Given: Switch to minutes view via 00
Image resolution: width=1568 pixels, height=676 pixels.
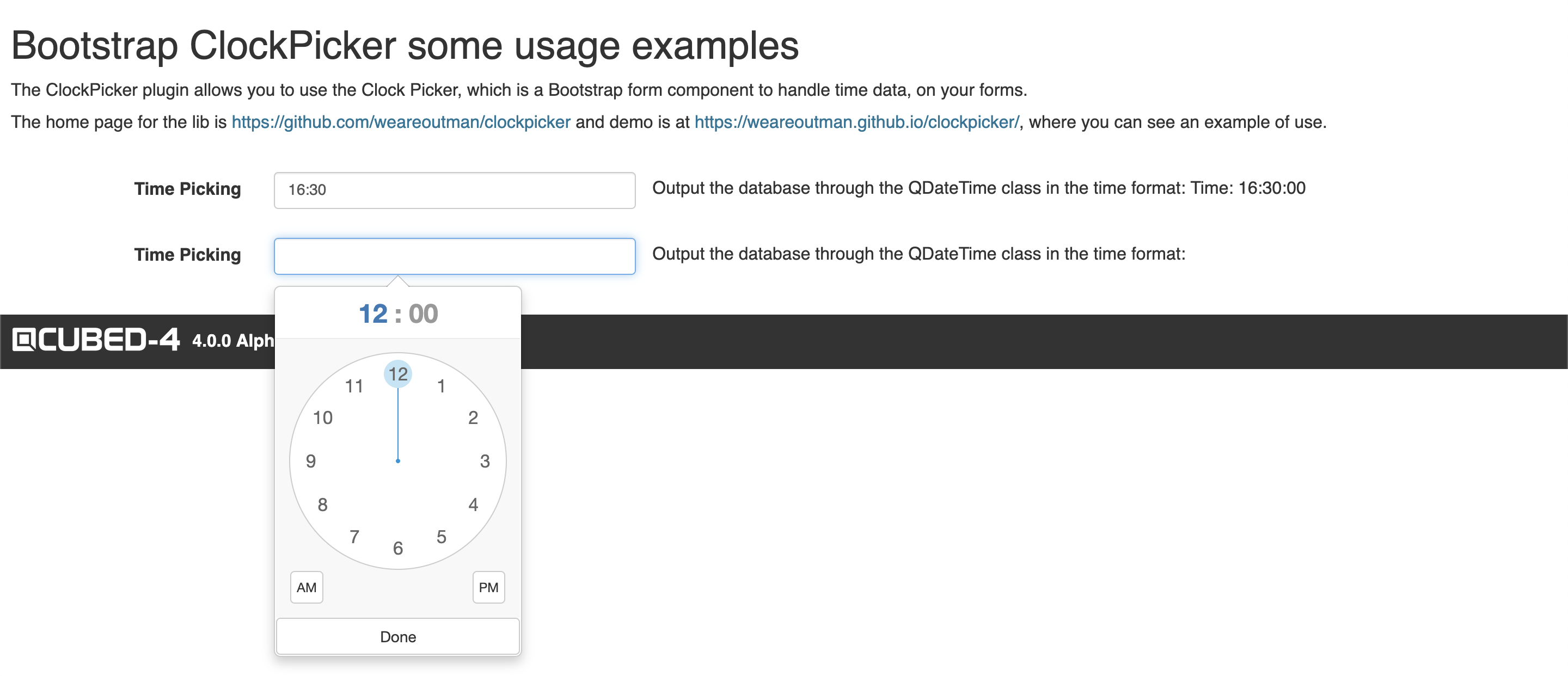Looking at the screenshot, I should (x=423, y=314).
